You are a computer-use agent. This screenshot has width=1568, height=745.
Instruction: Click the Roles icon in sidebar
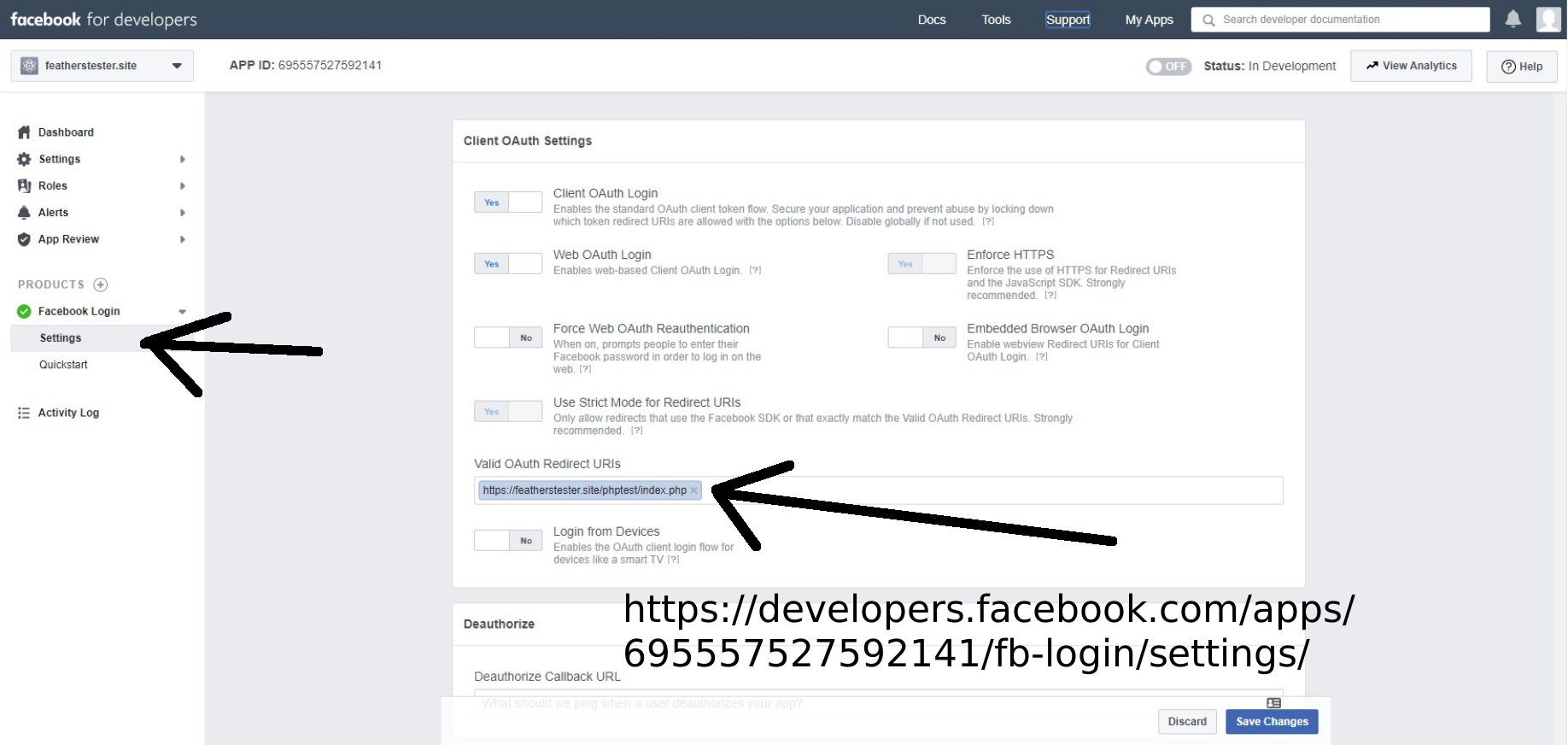pyautogui.click(x=24, y=185)
